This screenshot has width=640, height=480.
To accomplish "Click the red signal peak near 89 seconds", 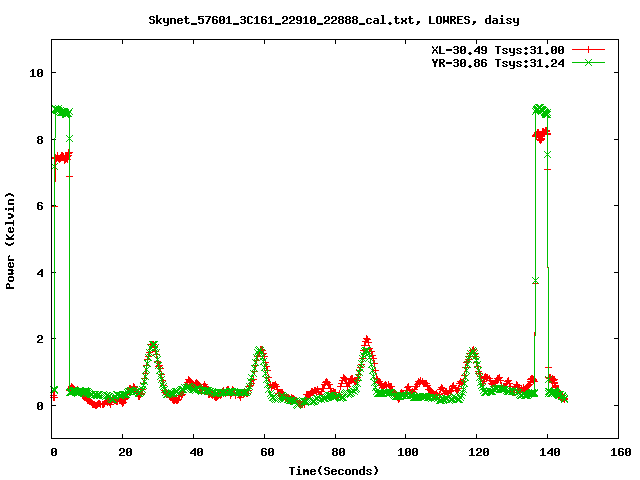I will click(367, 341).
